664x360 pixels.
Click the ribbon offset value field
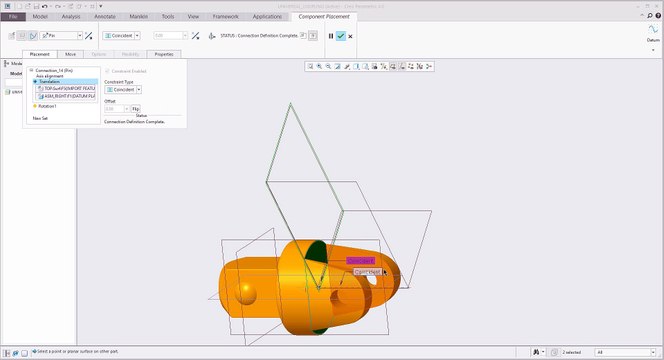coord(168,36)
